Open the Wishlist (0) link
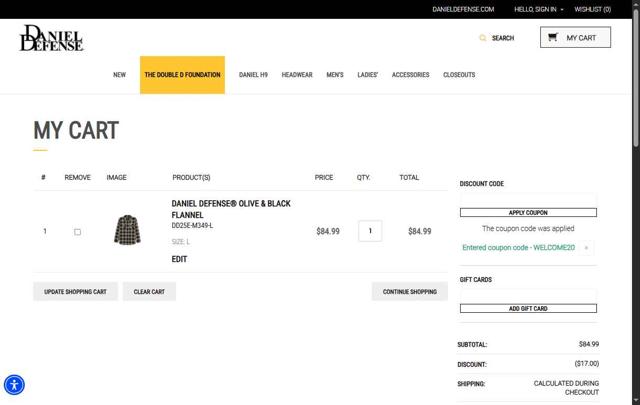Screen dimensions: 640x405 pyautogui.click(x=593, y=9)
